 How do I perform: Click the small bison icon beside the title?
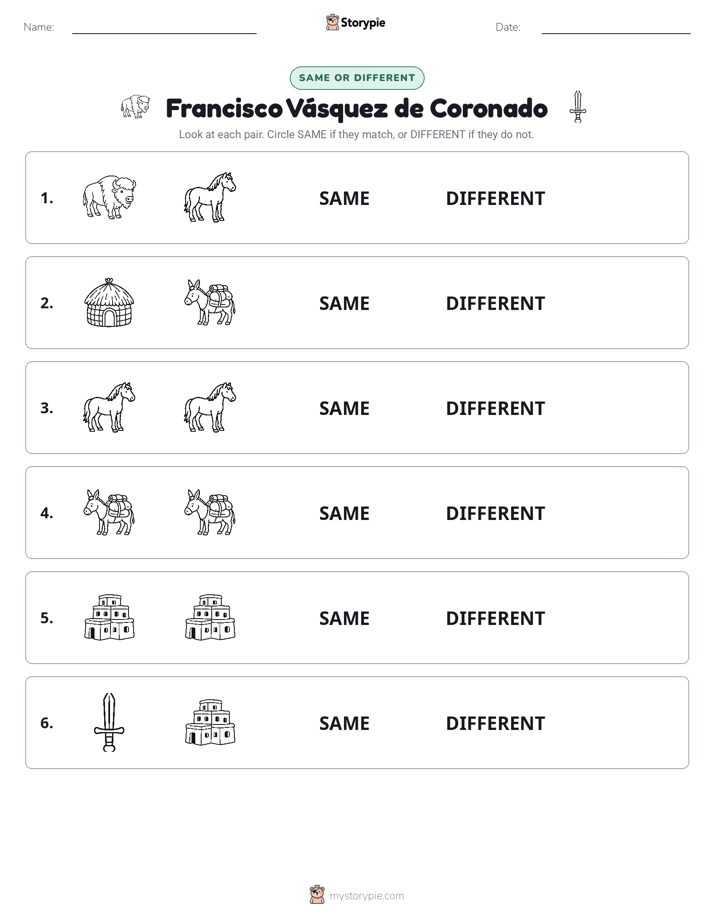pyautogui.click(x=135, y=107)
